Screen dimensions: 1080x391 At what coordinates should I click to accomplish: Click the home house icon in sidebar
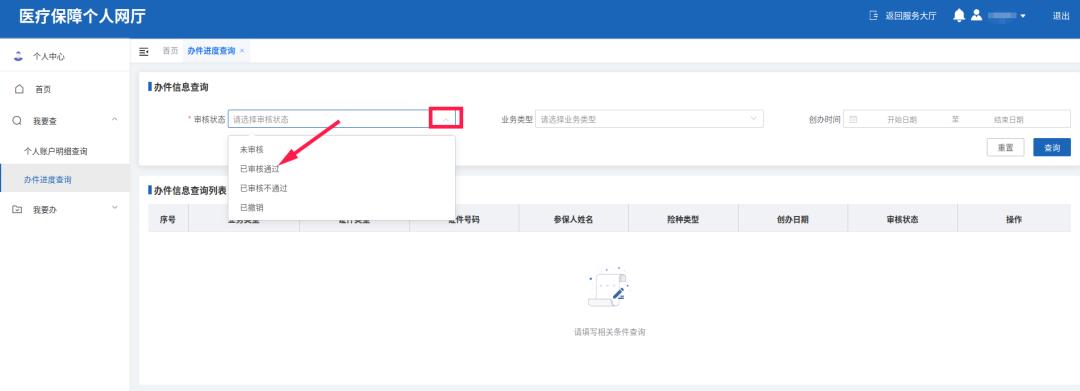click(19, 89)
